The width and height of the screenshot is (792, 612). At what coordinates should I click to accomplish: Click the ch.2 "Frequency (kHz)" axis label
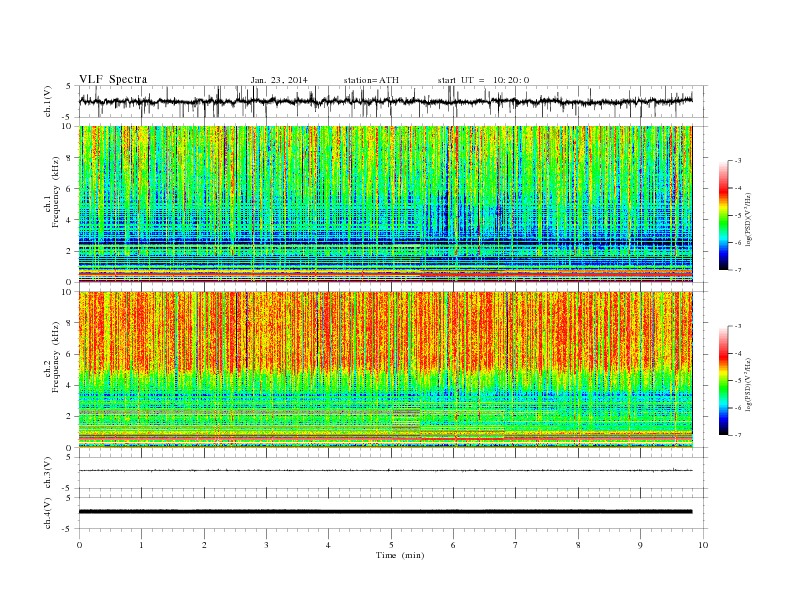tap(55, 356)
